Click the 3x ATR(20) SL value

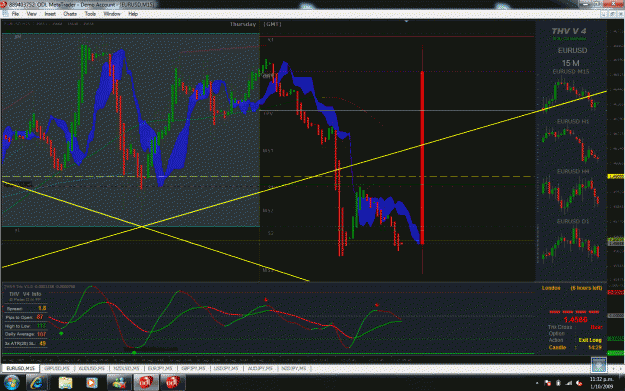[x=43, y=343]
